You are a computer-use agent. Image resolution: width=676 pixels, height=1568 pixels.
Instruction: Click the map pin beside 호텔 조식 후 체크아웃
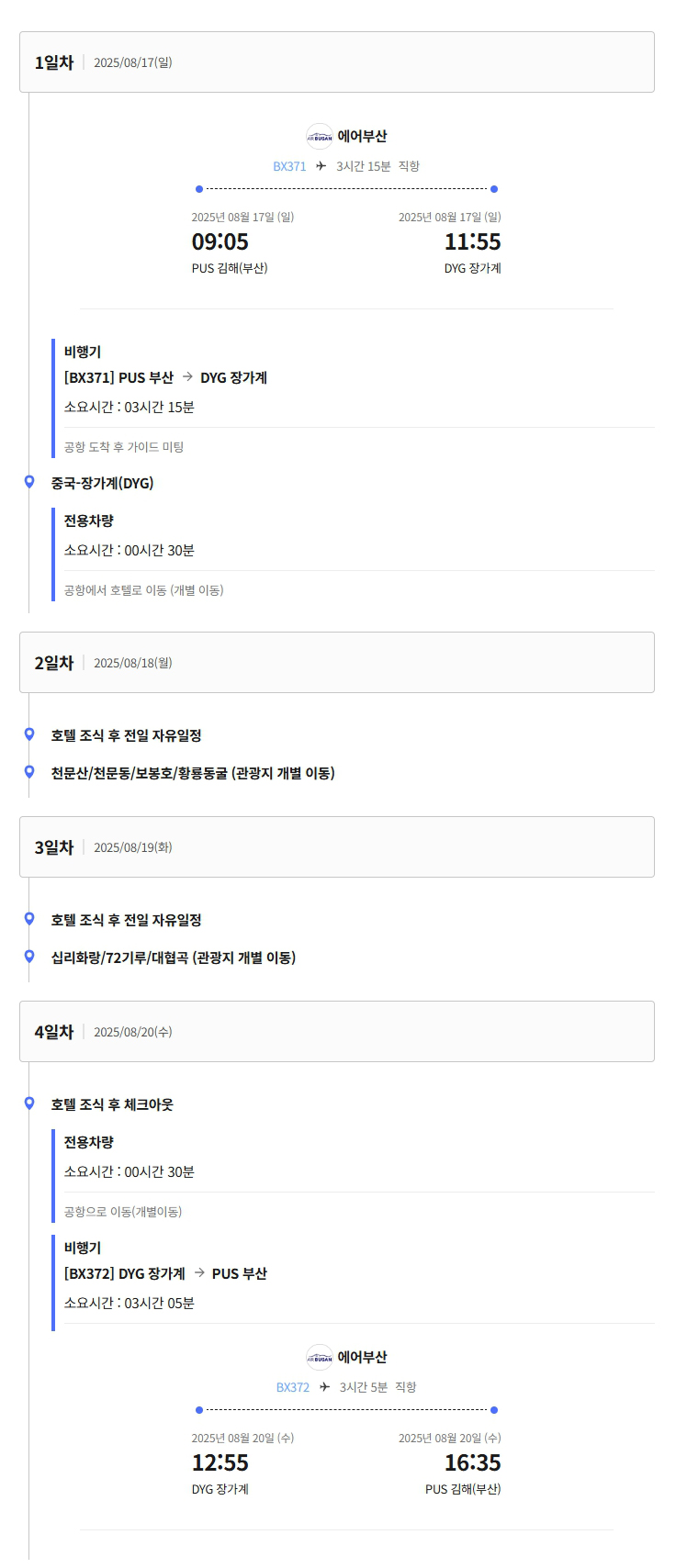coord(29,1103)
